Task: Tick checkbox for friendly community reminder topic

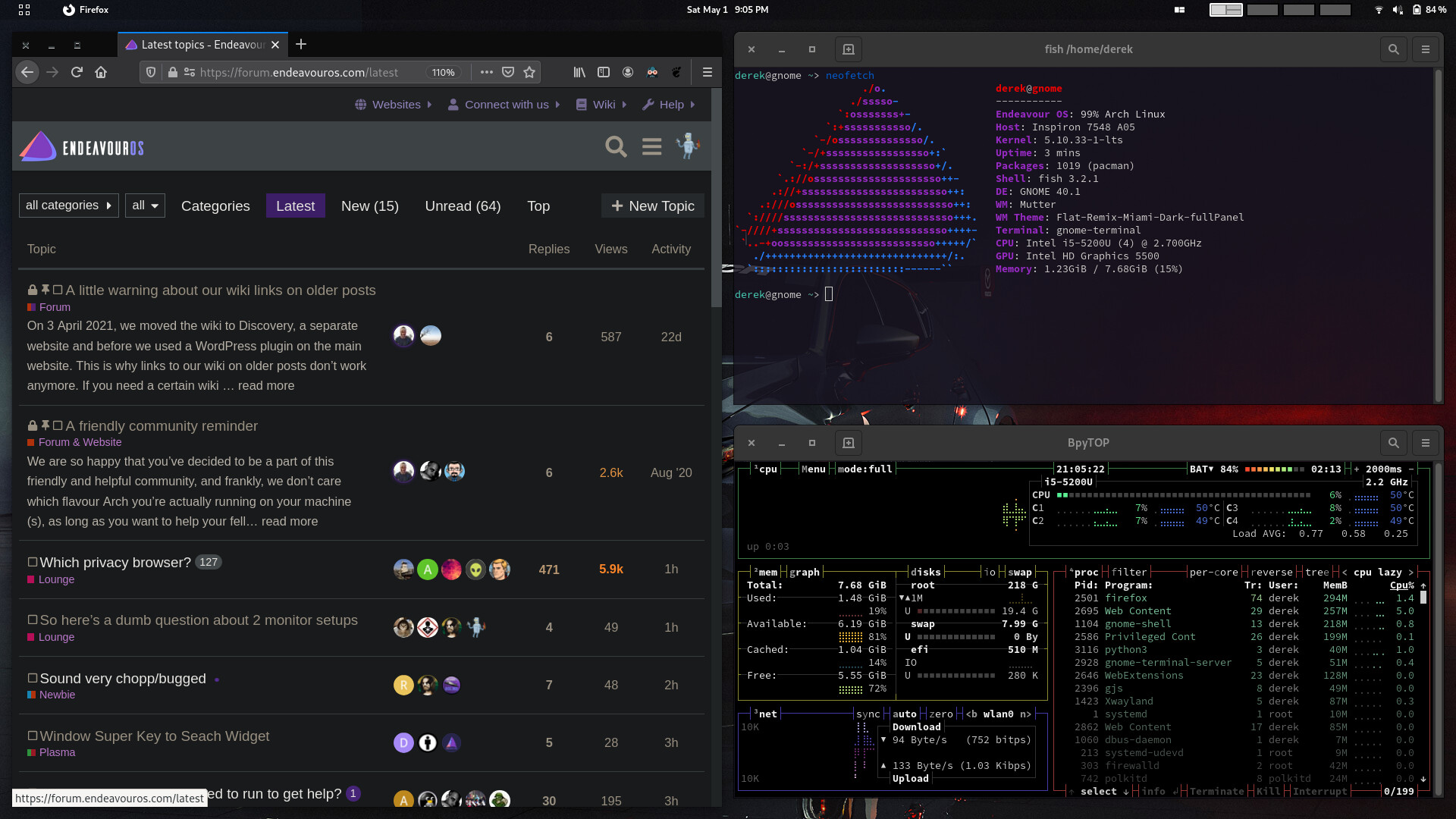Action: (58, 425)
